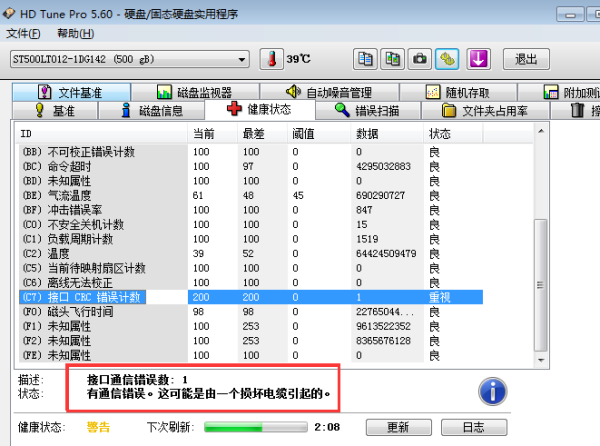This screenshot has width=600, height=446.
Task: Click data value 690290727
Action: tap(380, 195)
